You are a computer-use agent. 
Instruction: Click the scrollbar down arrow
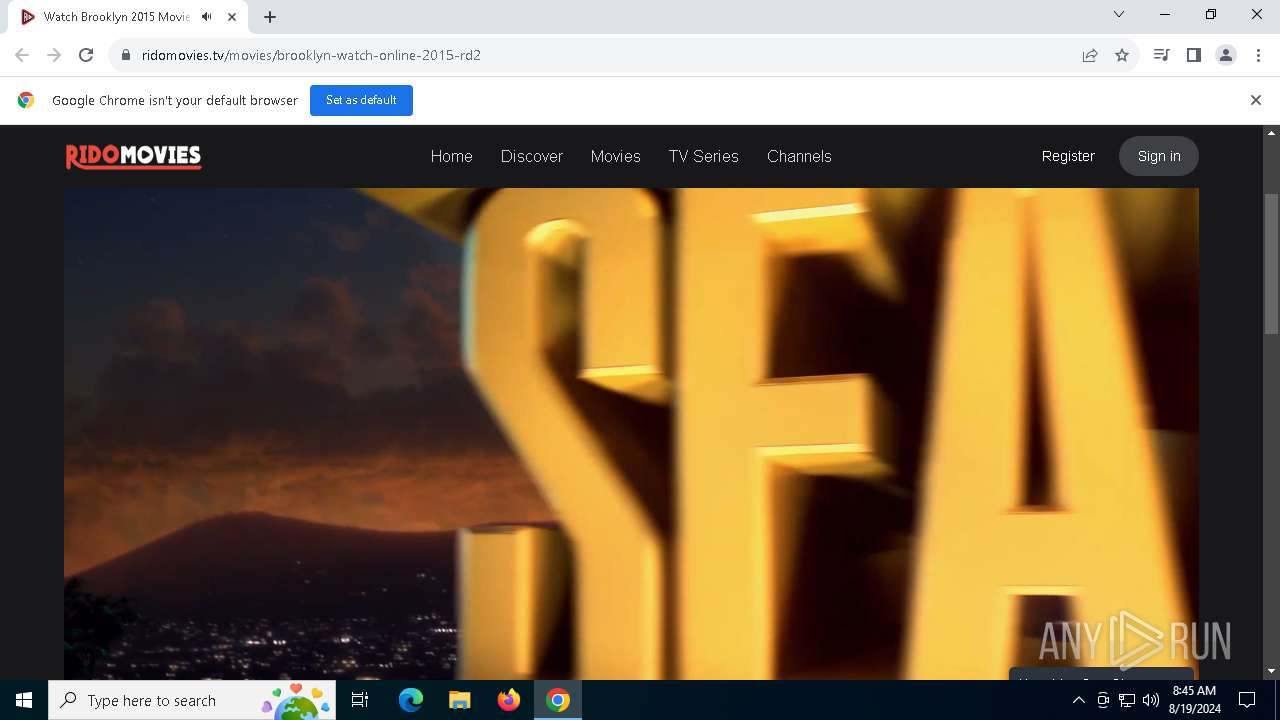pyautogui.click(x=1272, y=671)
